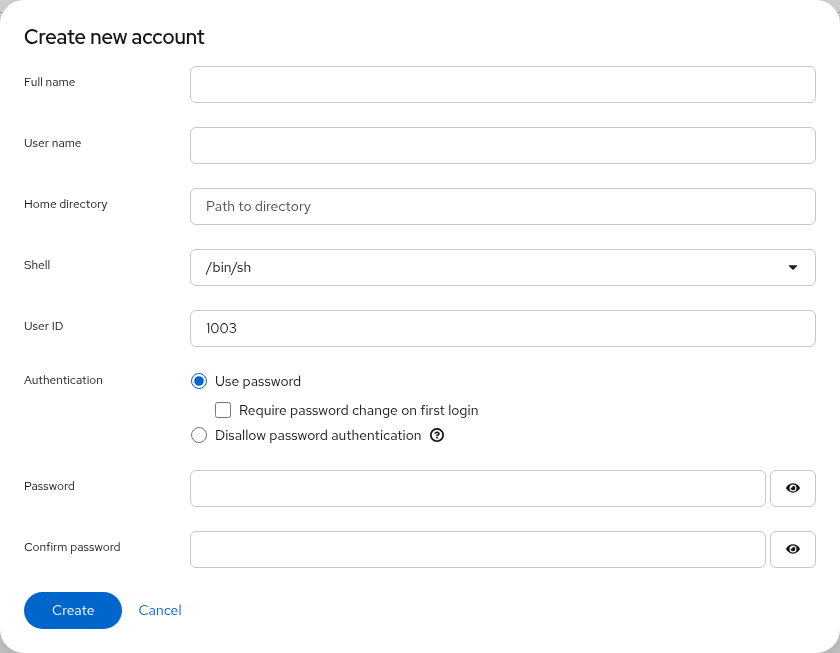Focus the Password entry field
This screenshot has width=840, height=653.
477,488
